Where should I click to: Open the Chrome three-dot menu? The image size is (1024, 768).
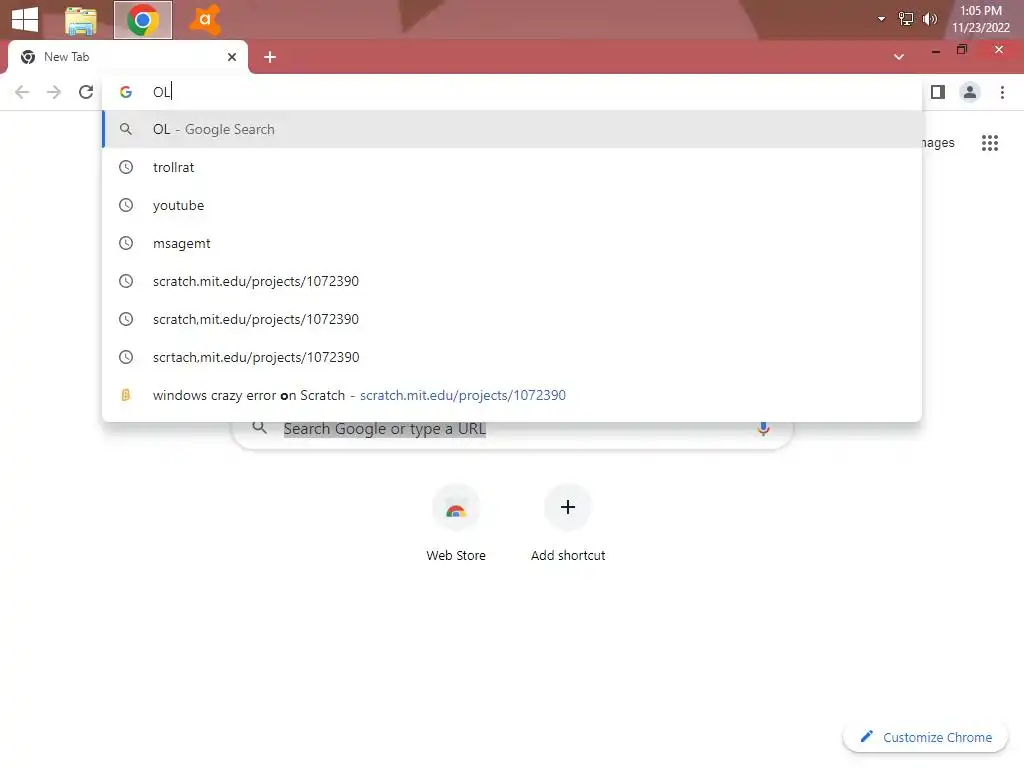[1002, 92]
